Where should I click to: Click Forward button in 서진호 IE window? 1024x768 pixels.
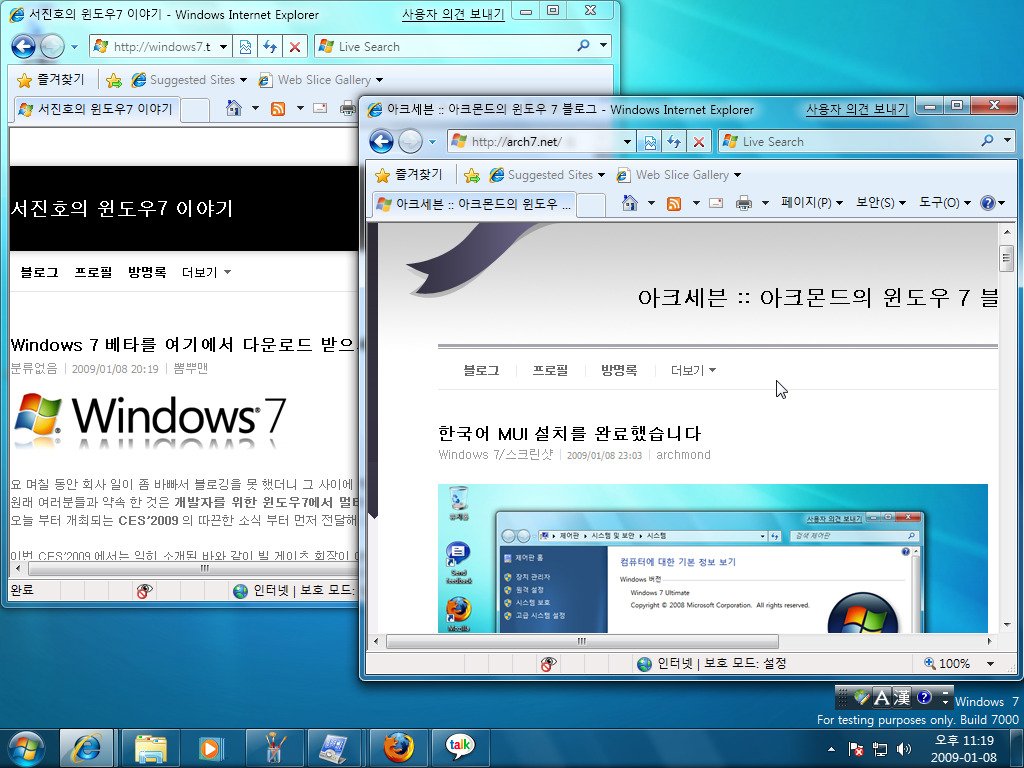(x=52, y=46)
